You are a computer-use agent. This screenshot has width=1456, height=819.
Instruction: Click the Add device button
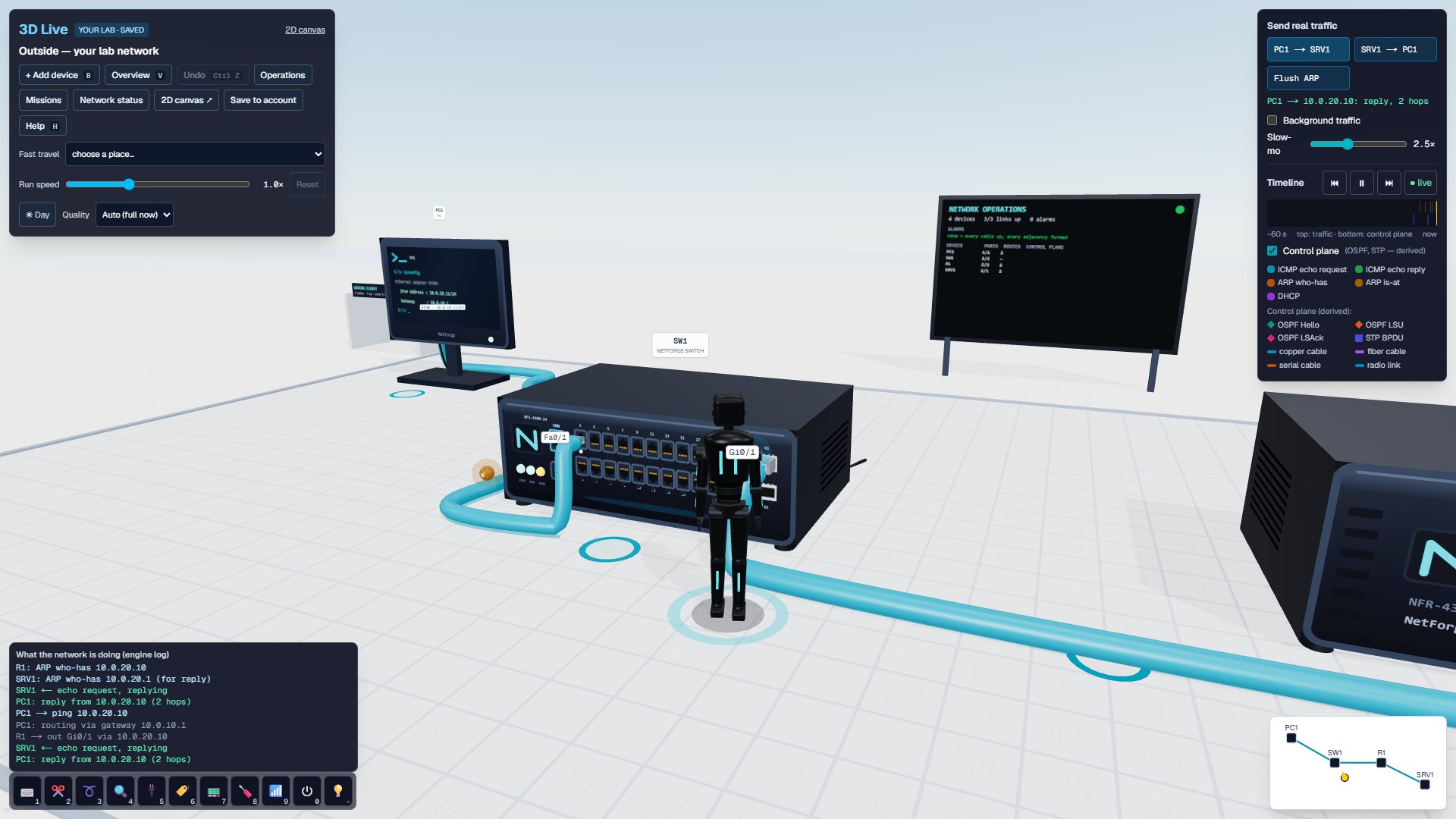[59, 75]
